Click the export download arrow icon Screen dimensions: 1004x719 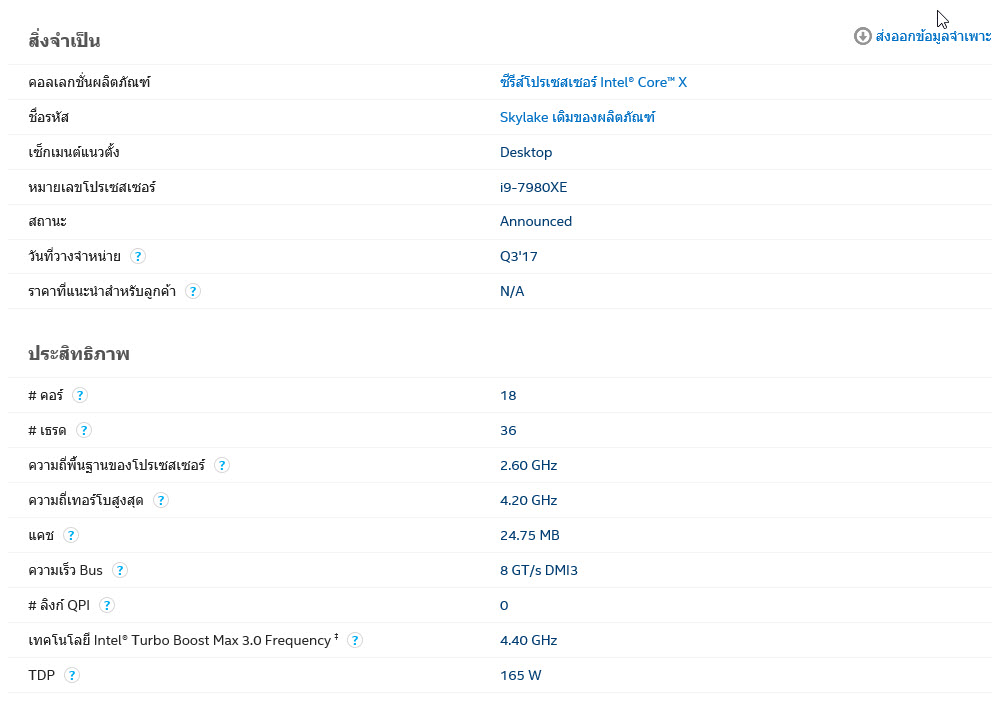coord(862,36)
